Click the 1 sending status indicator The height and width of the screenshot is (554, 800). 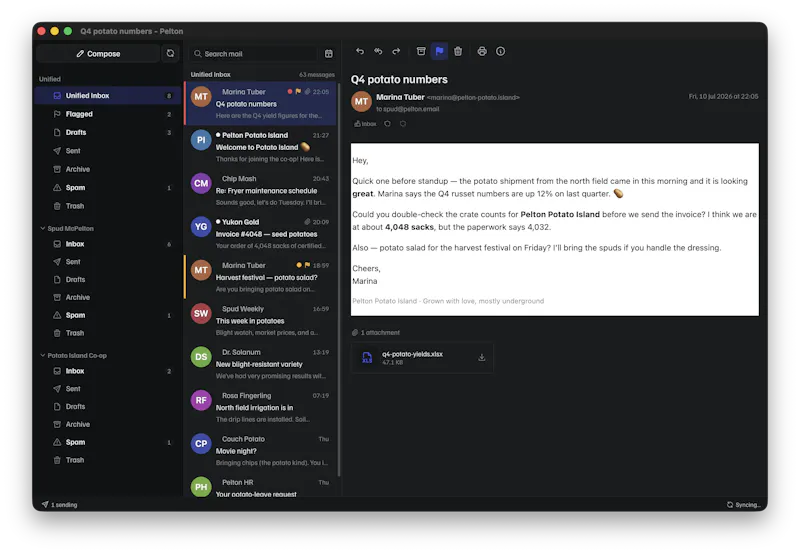tap(60, 505)
